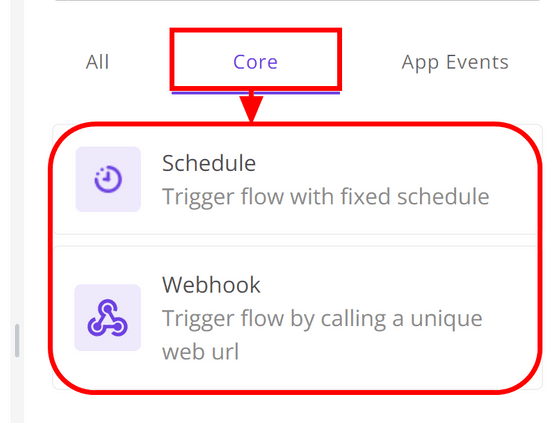Click the light purple Webhook icon tile
Image resolution: width=560 pixels, height=423 pixels.
(108, 318)
